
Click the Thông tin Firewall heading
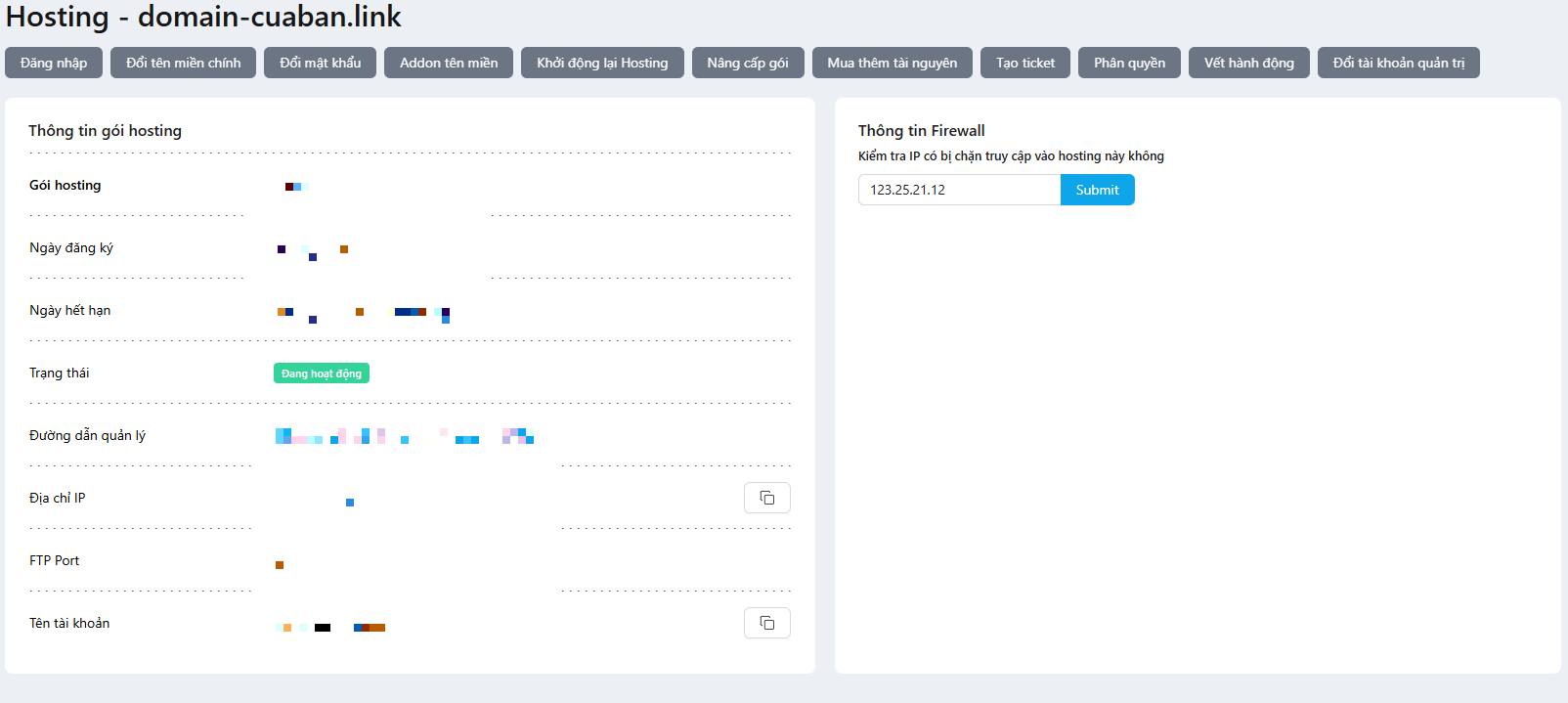click(922, 131)
